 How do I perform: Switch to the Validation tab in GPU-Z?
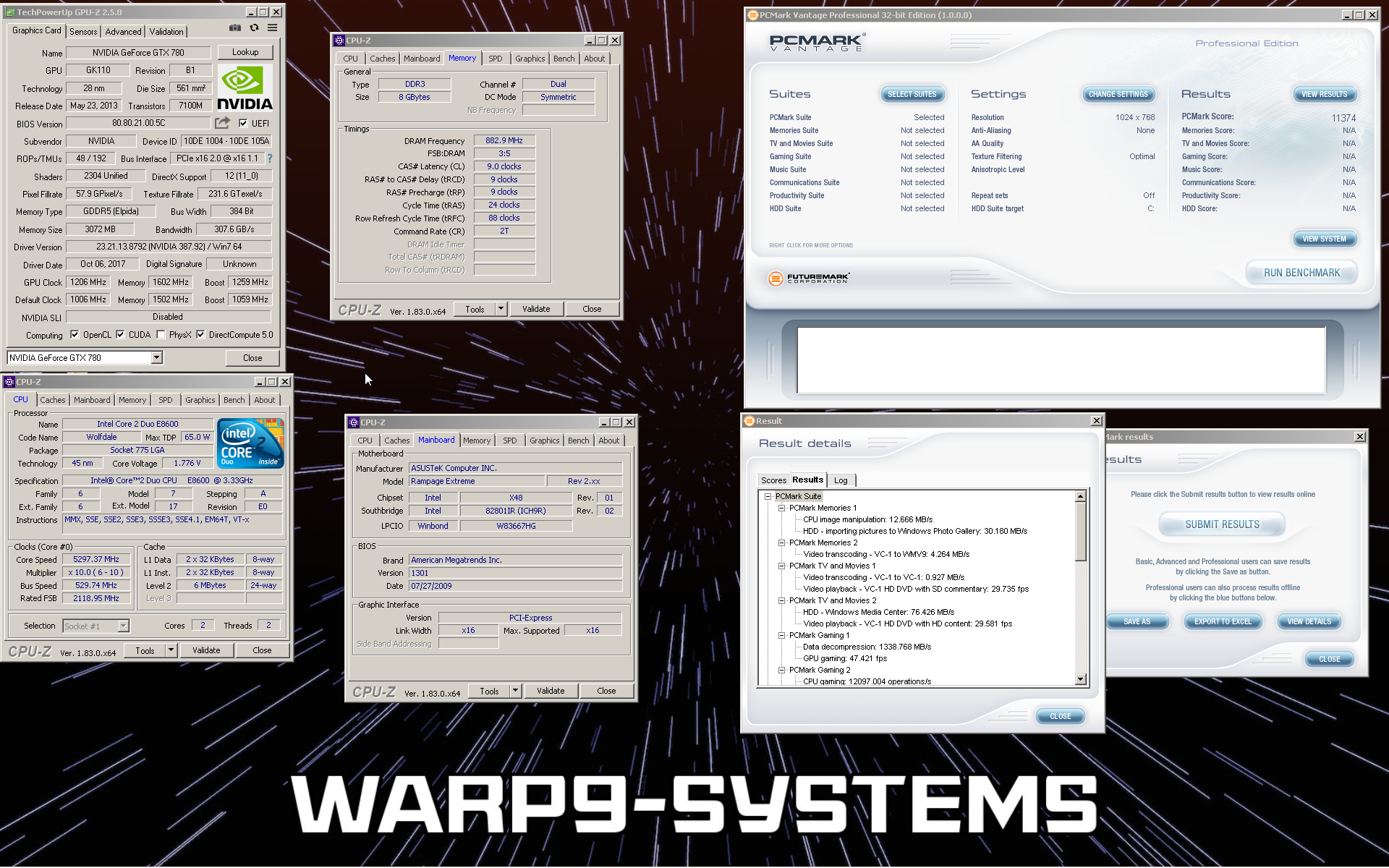point(166,32)
